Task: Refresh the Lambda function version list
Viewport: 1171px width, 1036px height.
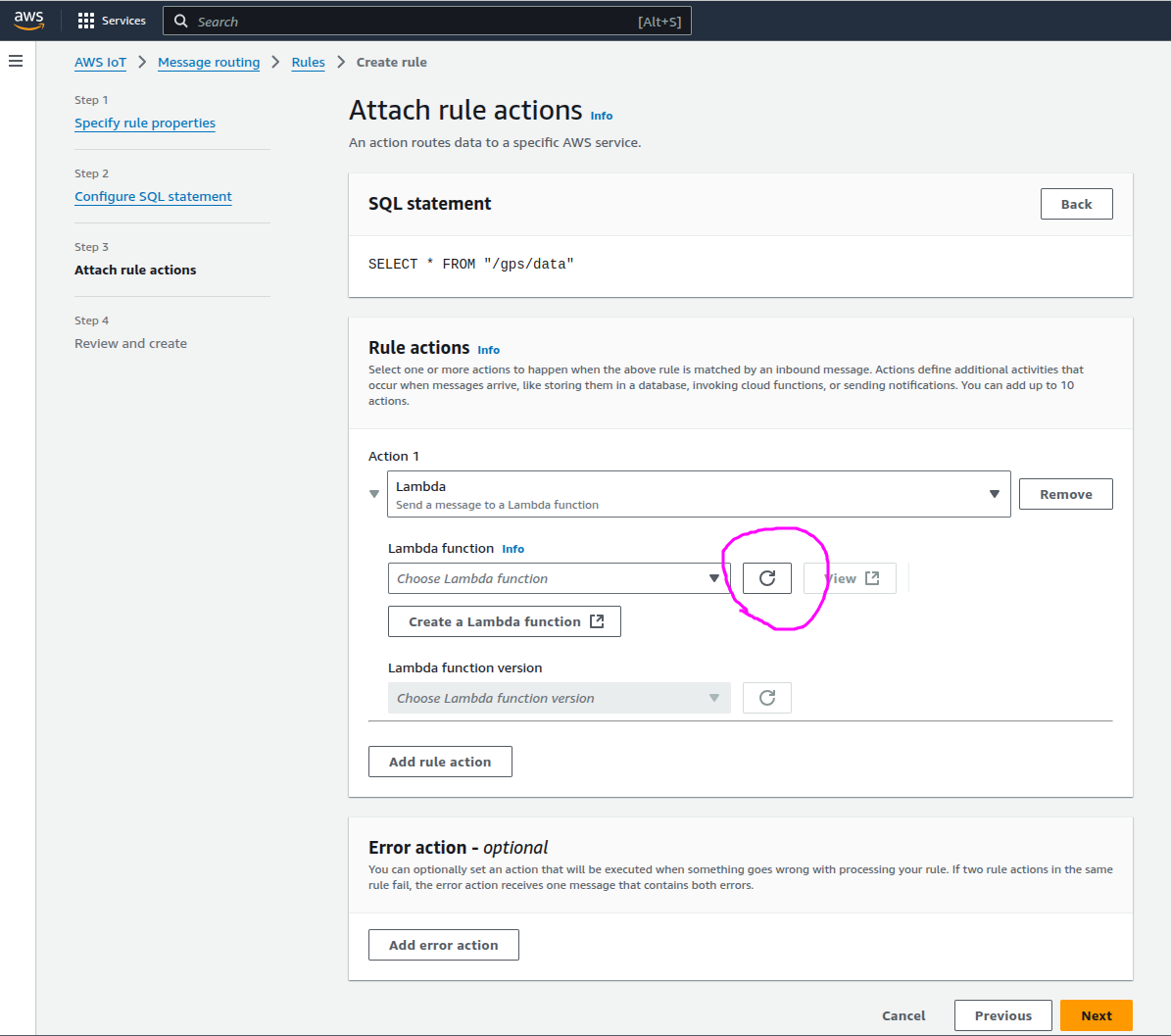Action: tap(766, 698)
